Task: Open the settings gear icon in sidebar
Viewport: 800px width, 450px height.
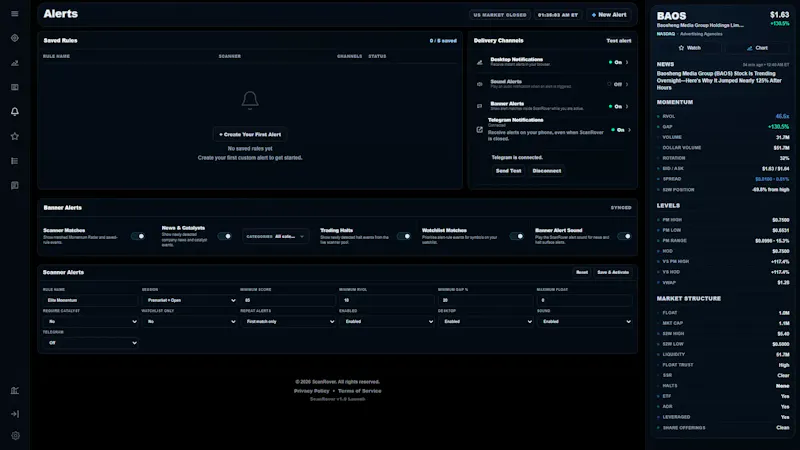Action: (15, 435)
